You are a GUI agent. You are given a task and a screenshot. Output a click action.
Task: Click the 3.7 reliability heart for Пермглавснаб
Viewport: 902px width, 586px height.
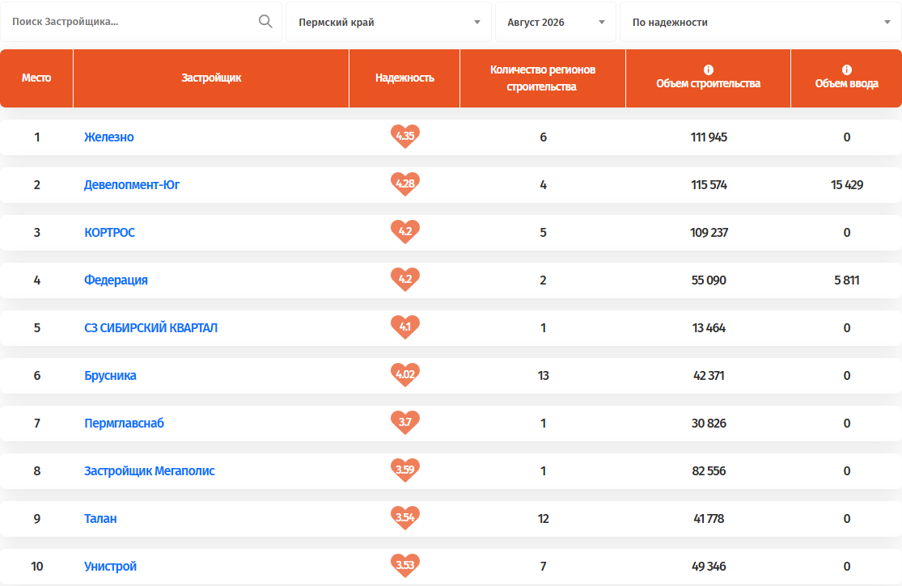click(x=405, y=423)
